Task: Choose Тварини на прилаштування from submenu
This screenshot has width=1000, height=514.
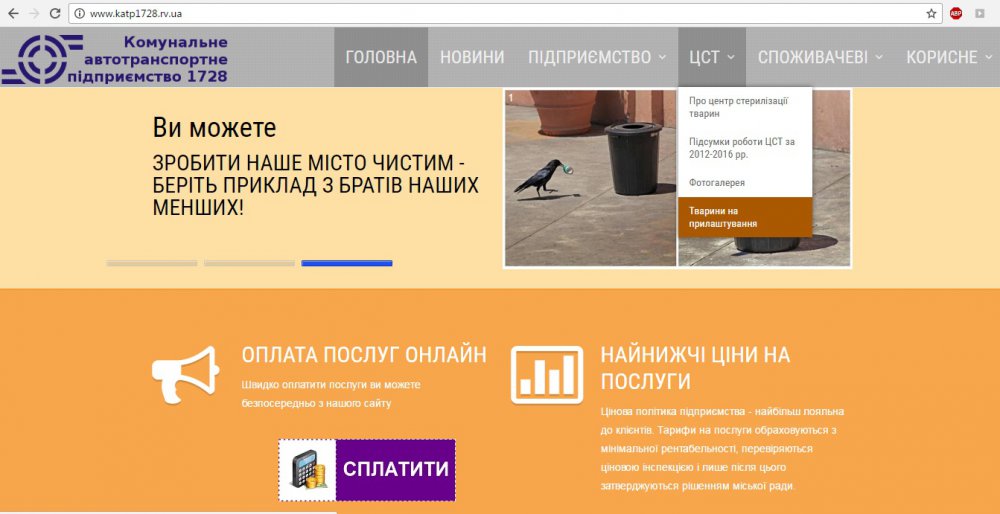Action: point(744,217)
